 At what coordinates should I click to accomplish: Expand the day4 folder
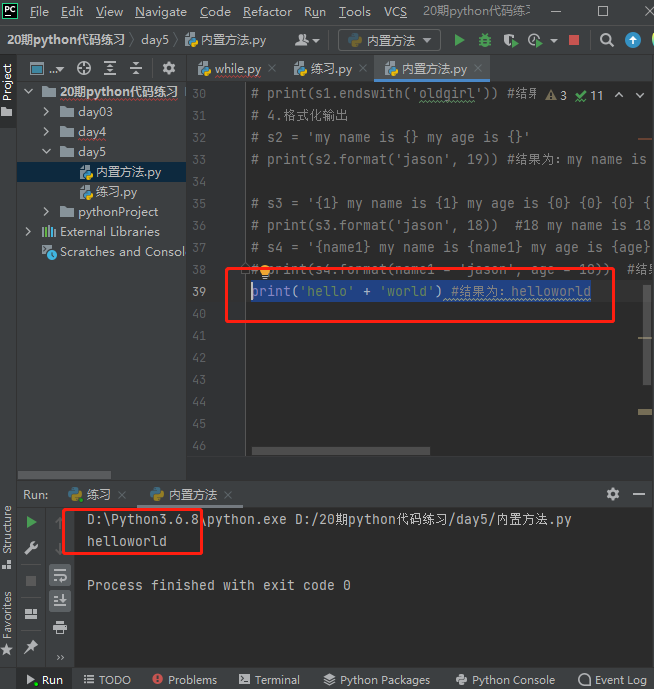(x=46, y=131)
